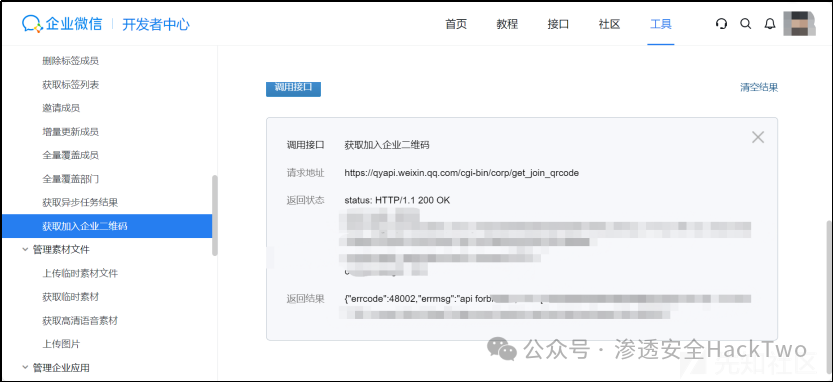Open the user avatar menu

[800, 23]
